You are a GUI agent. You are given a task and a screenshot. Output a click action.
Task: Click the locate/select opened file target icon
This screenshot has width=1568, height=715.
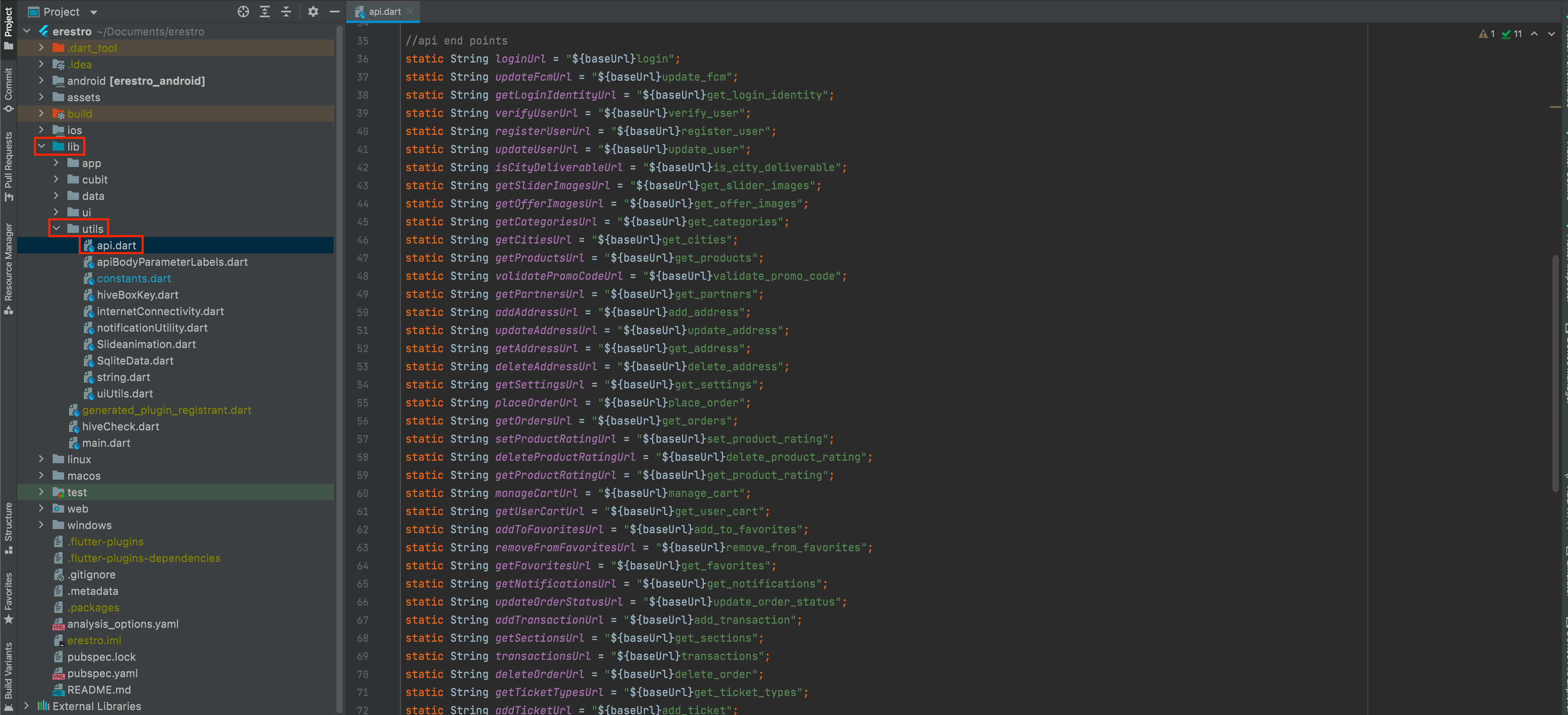click(243, 12)
